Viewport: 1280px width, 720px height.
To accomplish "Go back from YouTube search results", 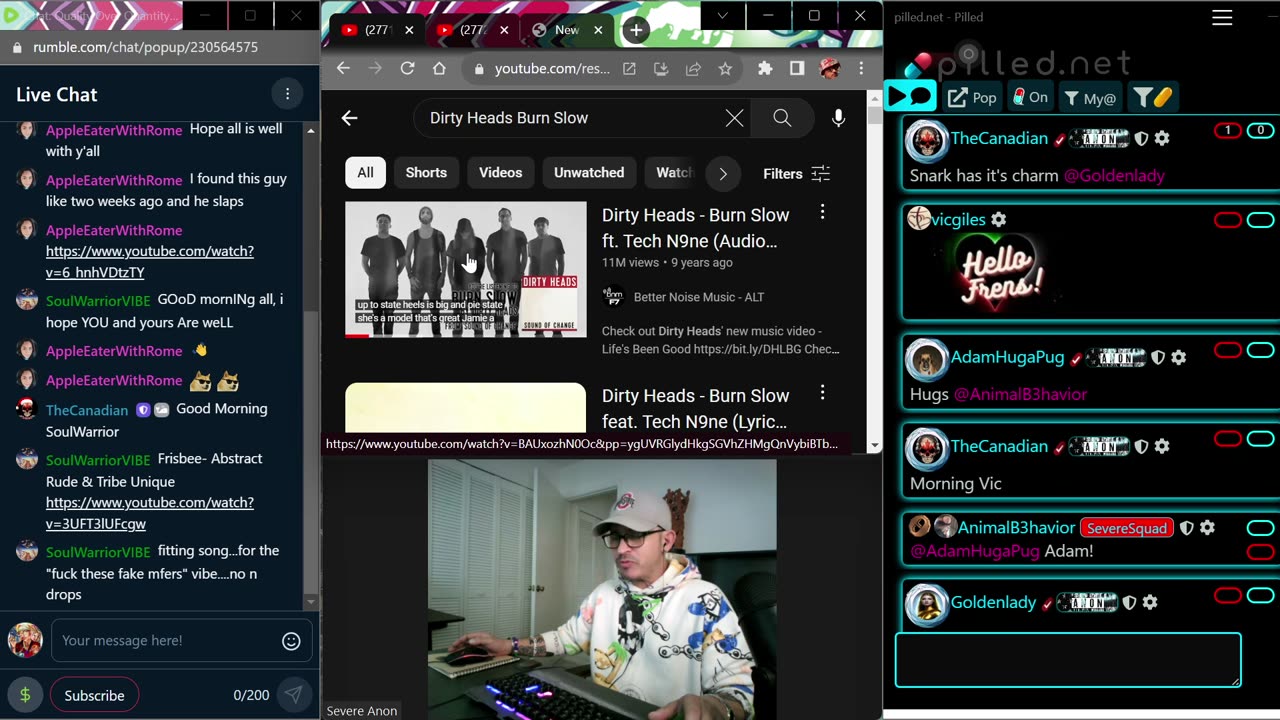I will [x=349, y=118].
